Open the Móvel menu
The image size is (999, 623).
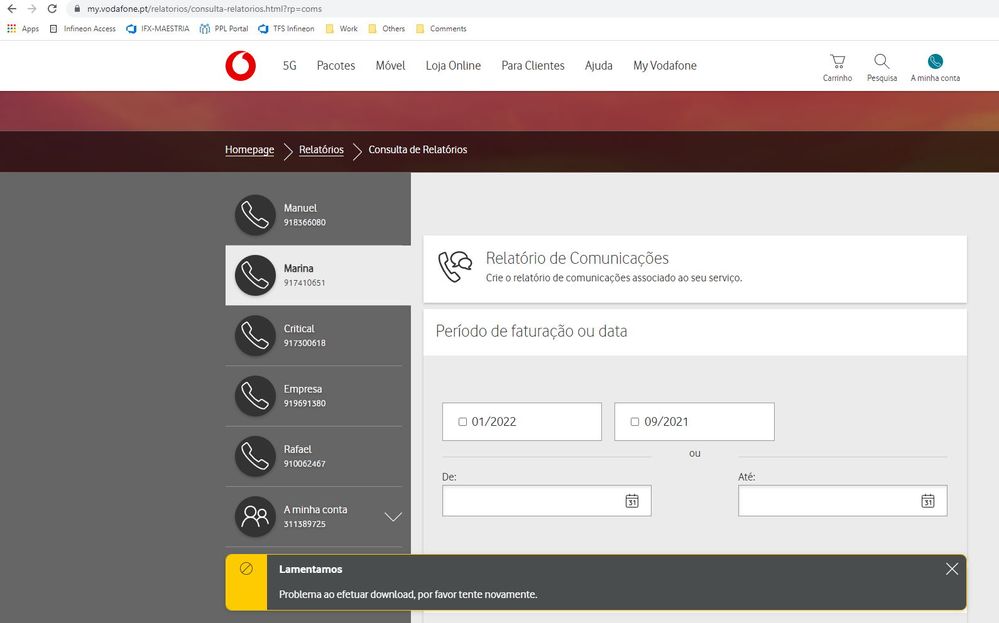pyautogui.click(x=390, y=65)
